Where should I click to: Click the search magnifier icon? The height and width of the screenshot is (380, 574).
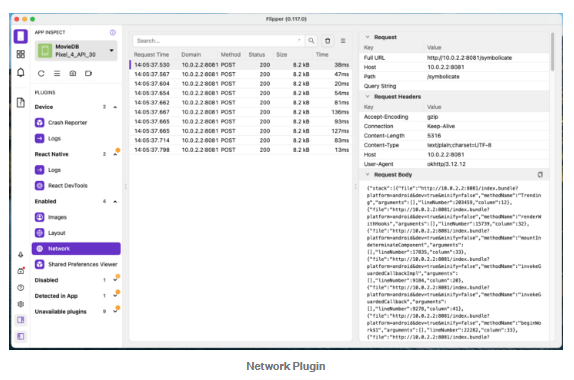click(x=311, y=41)
